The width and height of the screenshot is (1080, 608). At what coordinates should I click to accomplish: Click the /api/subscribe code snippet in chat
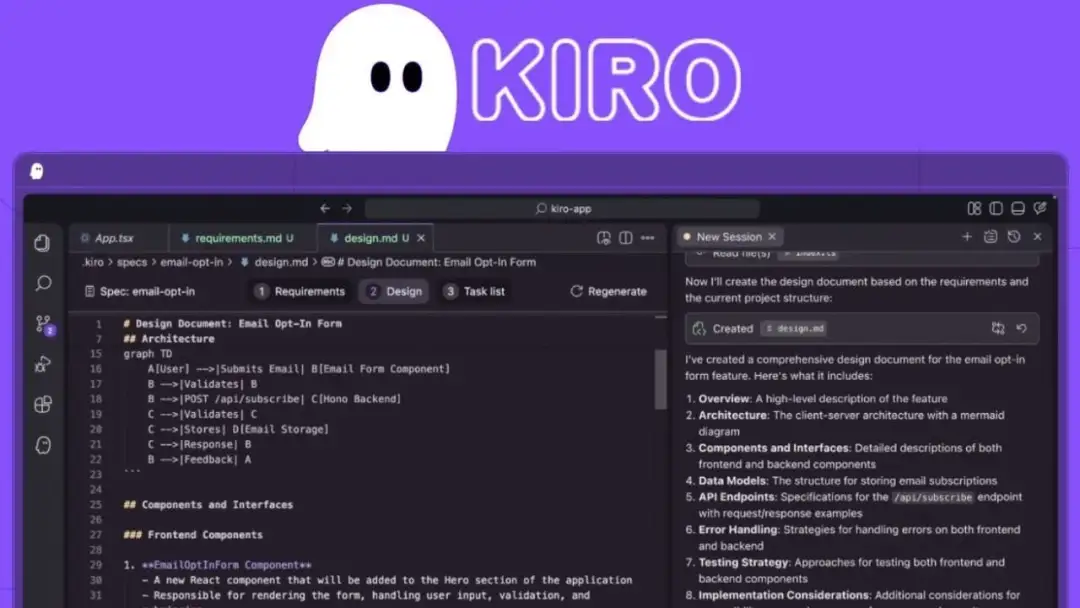(x=933, y=497)
